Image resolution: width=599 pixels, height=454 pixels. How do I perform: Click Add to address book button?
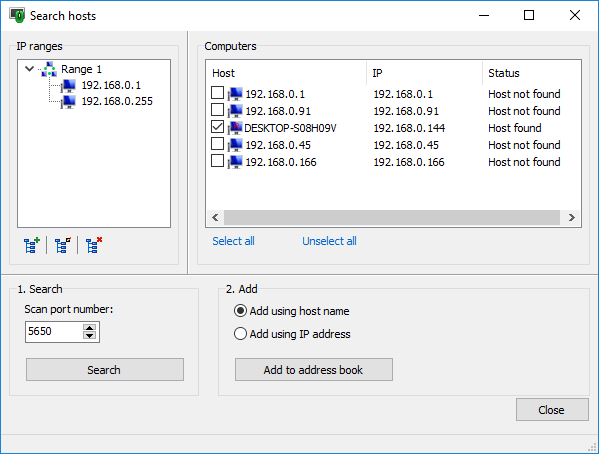click(x=314, y=370)
